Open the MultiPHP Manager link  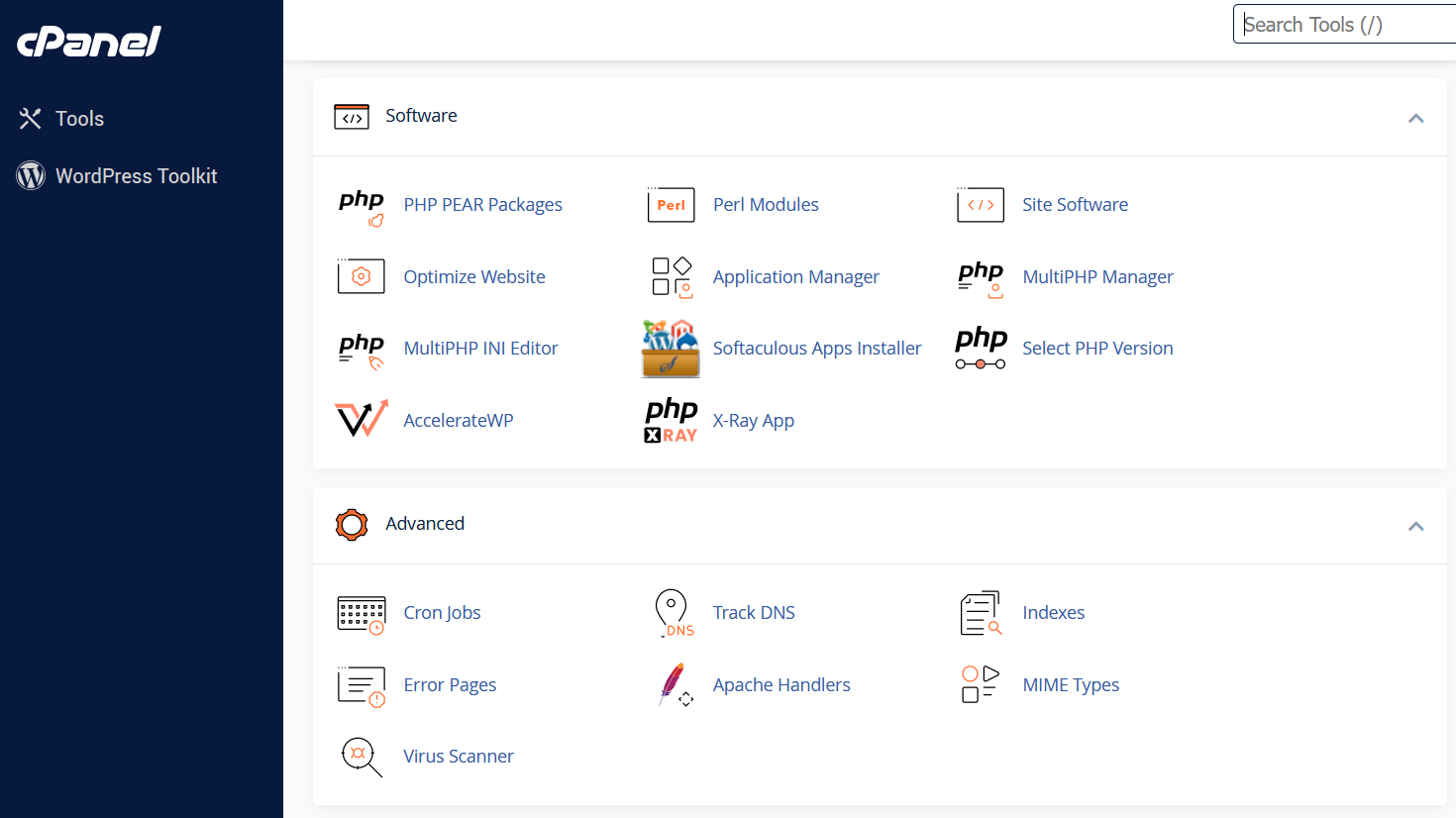[x=1097, y=277]
